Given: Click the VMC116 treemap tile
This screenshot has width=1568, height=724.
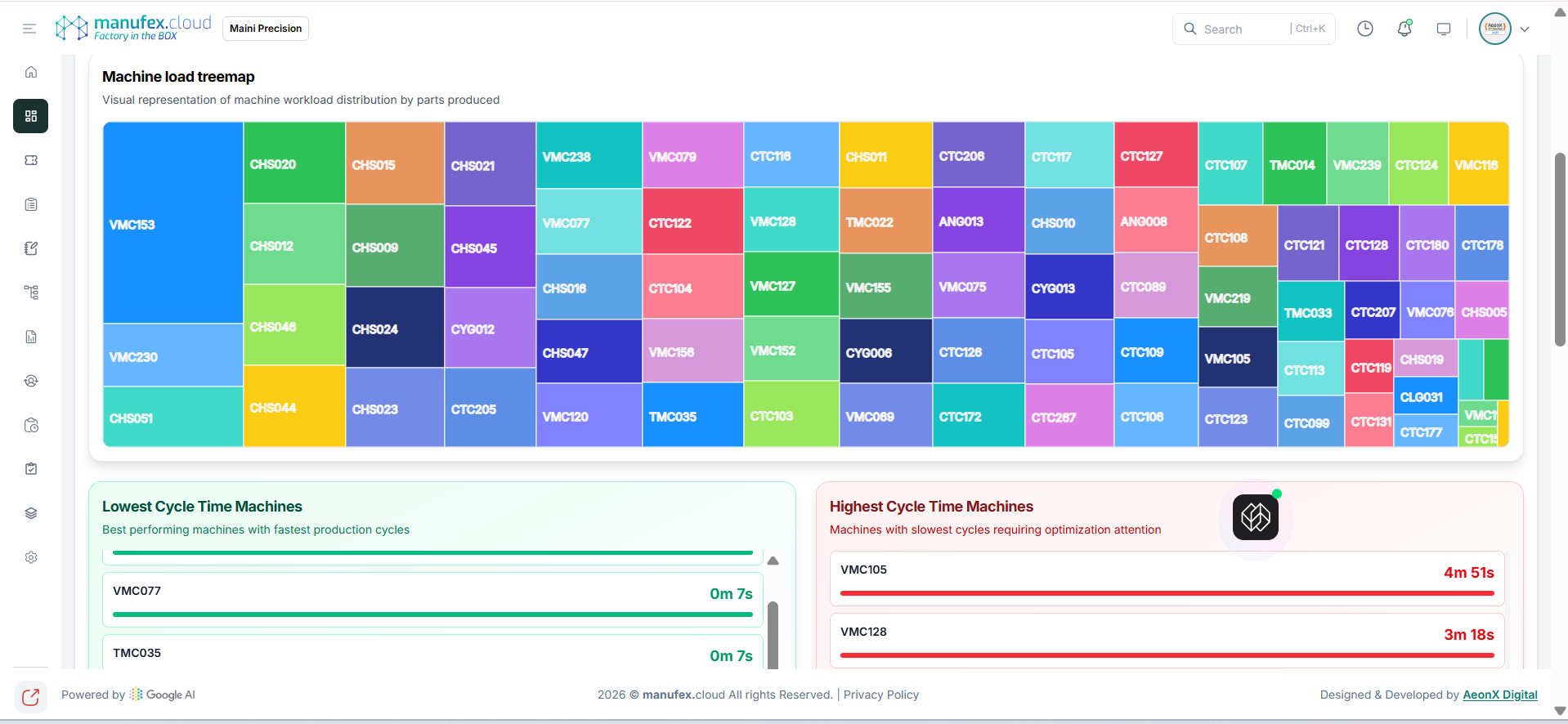Looking at the screenshot, I should click(x=1478, y=163).
